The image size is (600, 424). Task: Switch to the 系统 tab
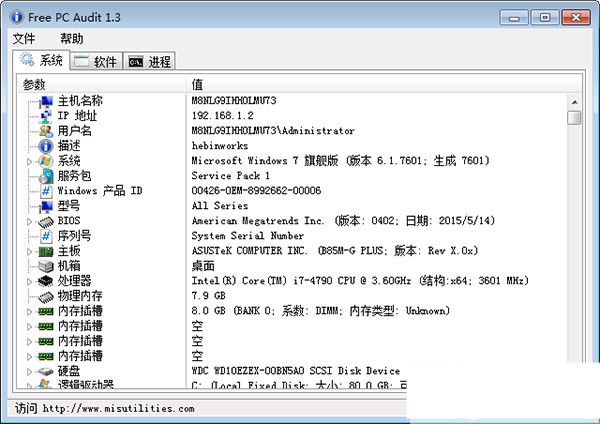41,60
